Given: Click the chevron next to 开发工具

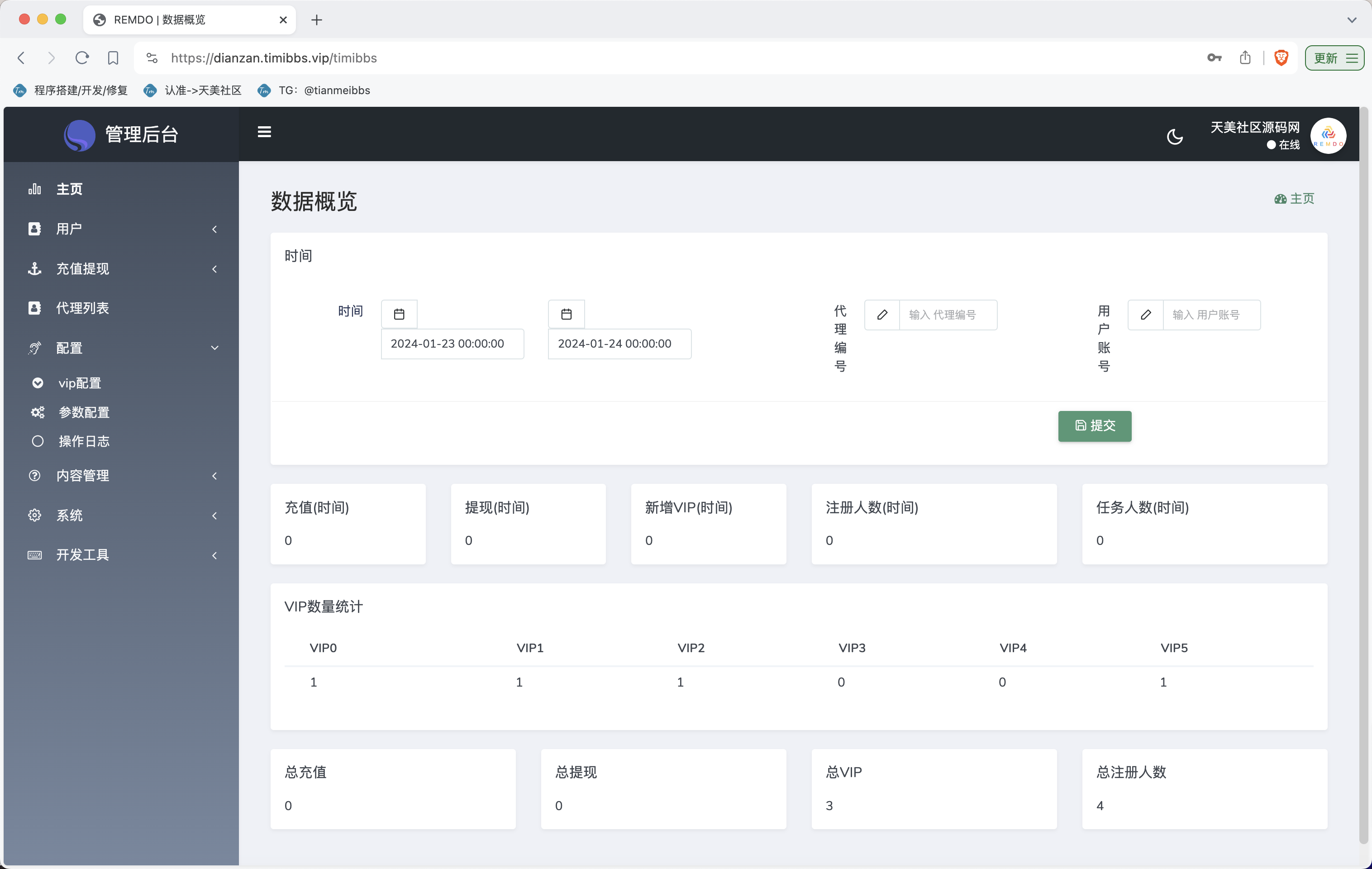Looking at the screenshot, I should pos(214,555).
